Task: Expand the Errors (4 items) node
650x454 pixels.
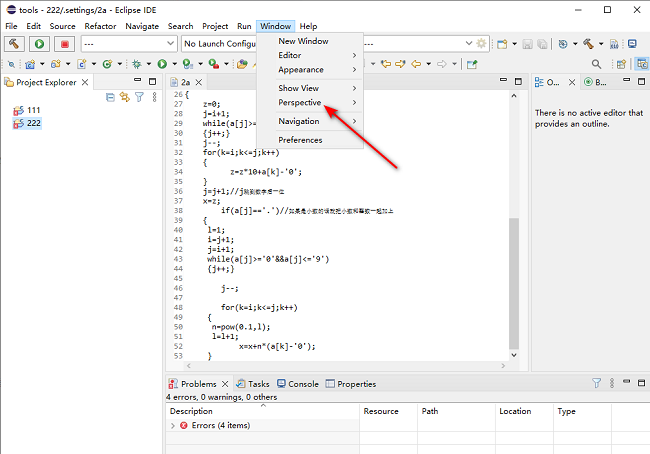Action: click(x=174, y=426)
